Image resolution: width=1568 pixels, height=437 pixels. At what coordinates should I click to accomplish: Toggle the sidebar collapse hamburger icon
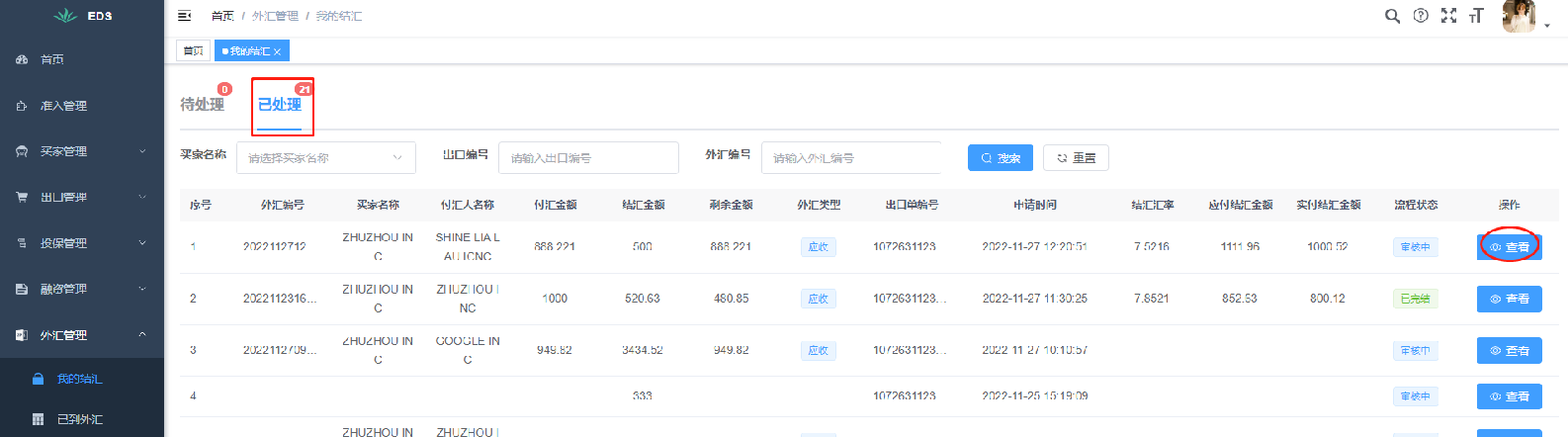tap(184, 16)
